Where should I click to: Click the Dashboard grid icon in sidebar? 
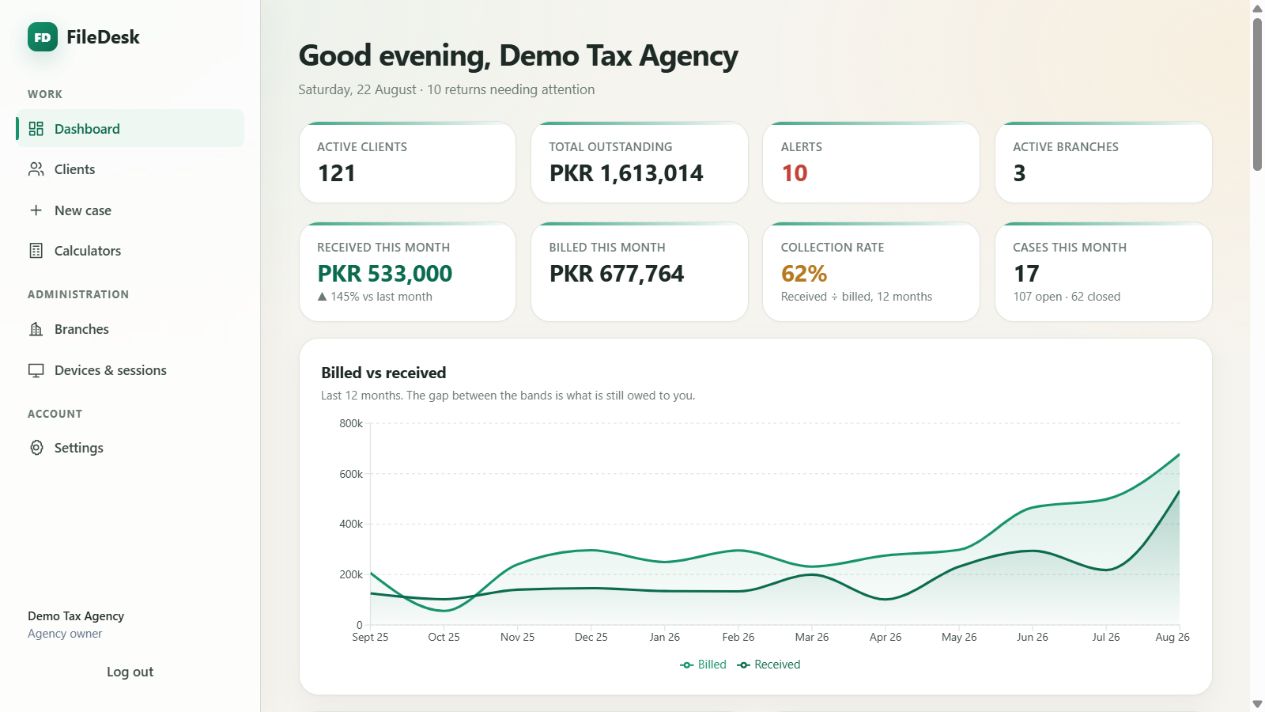click(36, 128)
